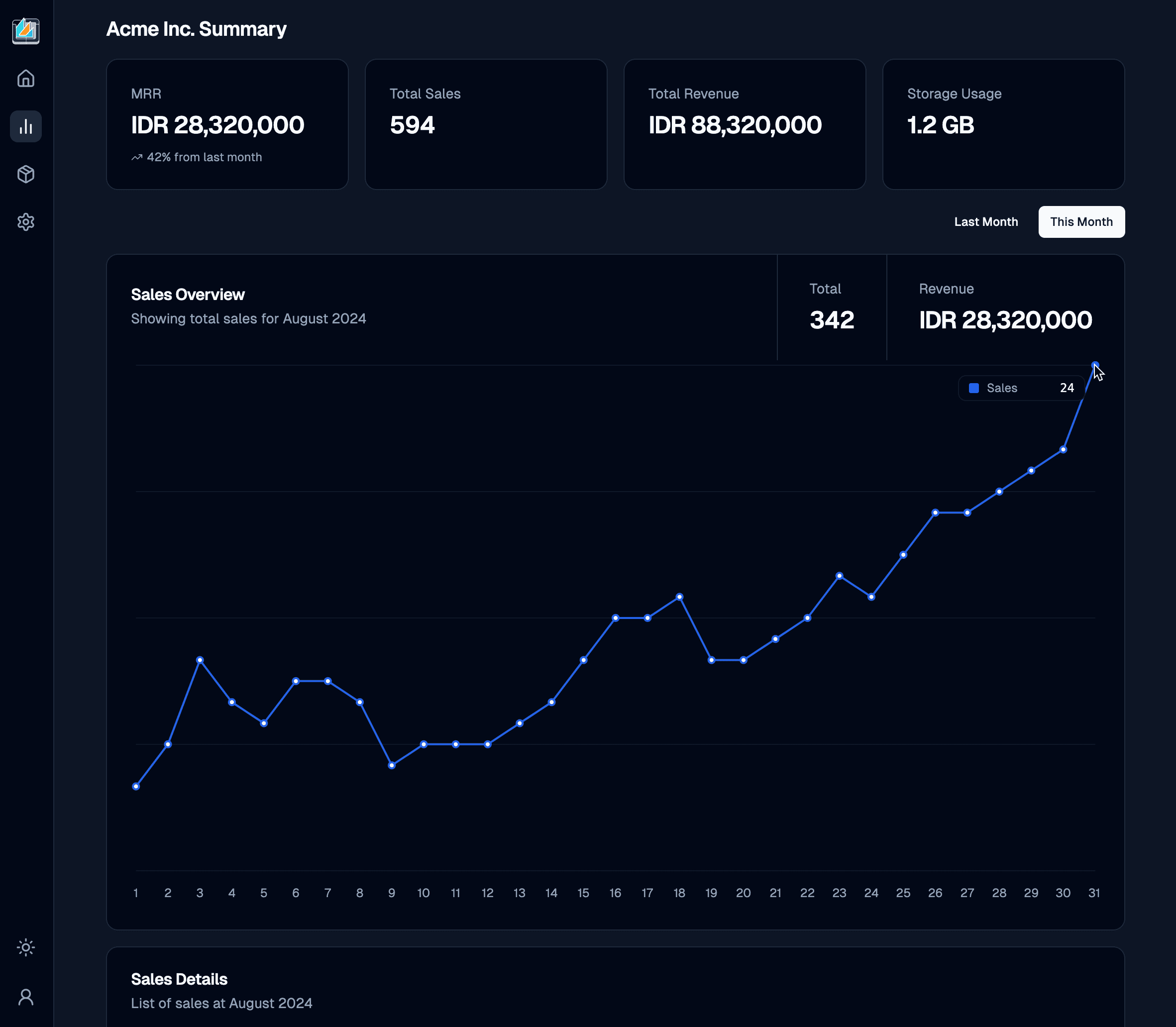Click the tooltip value 24
This screenshot has height=1027, width=1176.
[x=1067, y=388]
